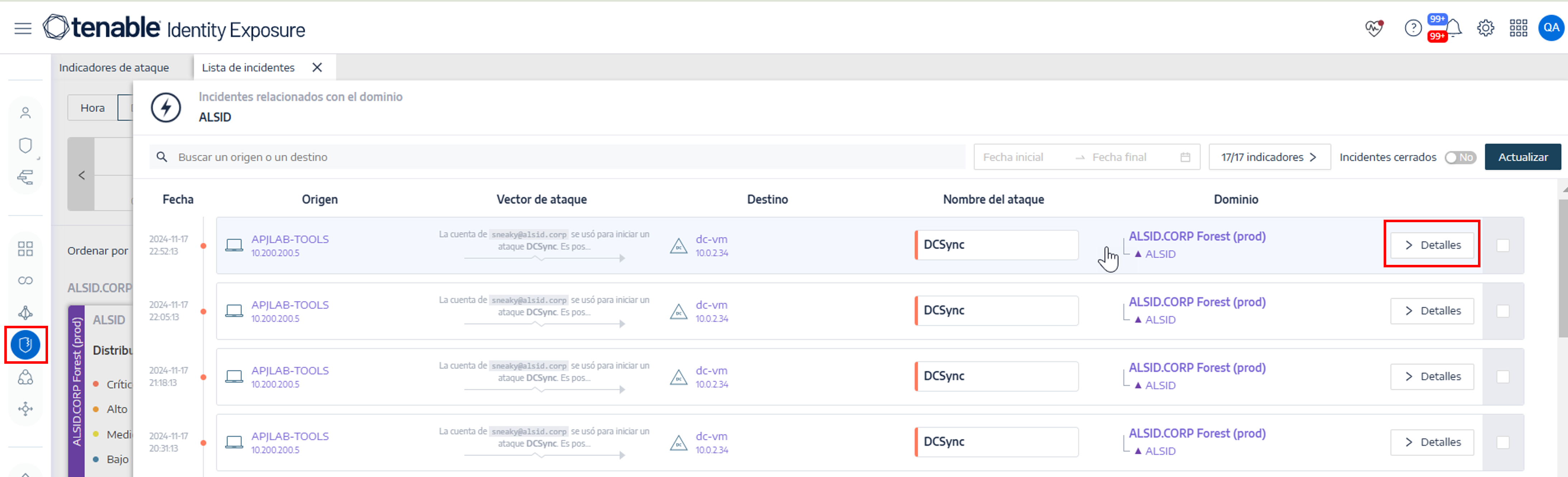
Task: Click DCSync attack name in 22:52:13 row
Action: tap(996, 244)
